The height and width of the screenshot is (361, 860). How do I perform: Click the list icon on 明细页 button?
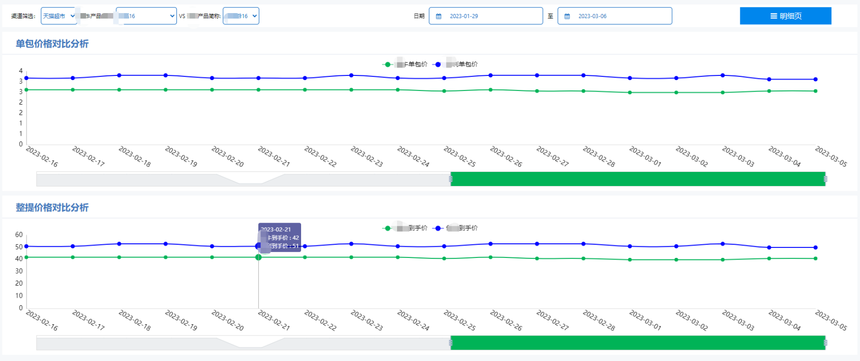[x=773, y=16]
